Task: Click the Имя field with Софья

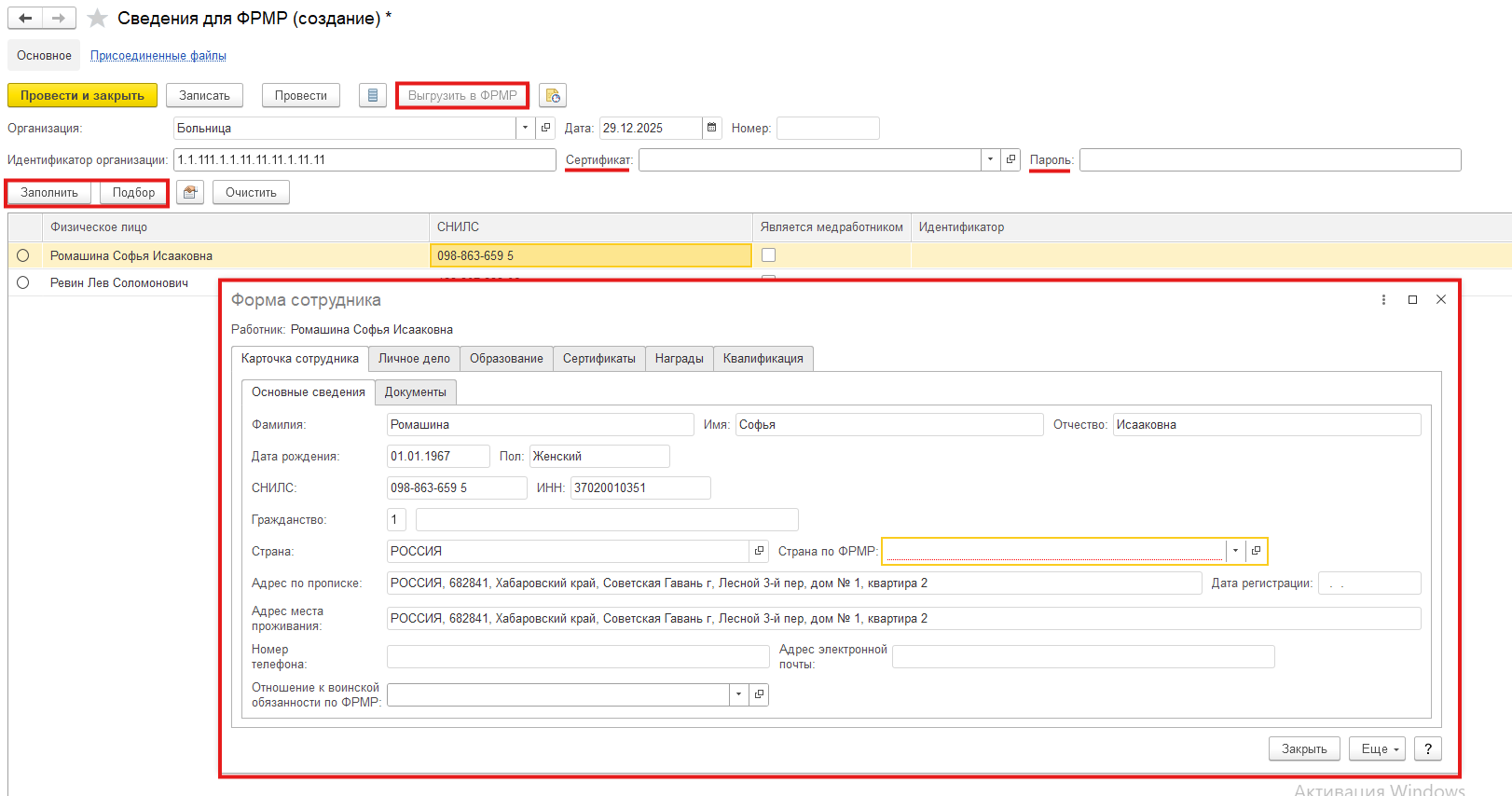Action: (889, 424)
